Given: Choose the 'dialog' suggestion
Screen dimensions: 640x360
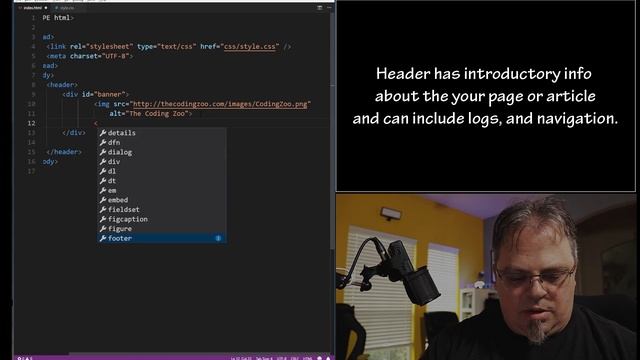Looking at the screenshot, I should coord(162,152).
